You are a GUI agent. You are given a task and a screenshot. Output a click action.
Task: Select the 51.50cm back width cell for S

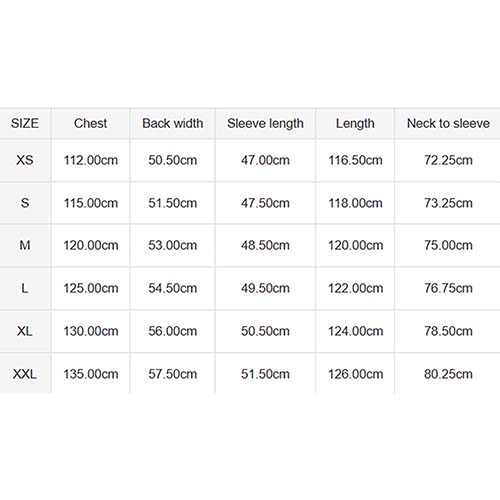173,203
